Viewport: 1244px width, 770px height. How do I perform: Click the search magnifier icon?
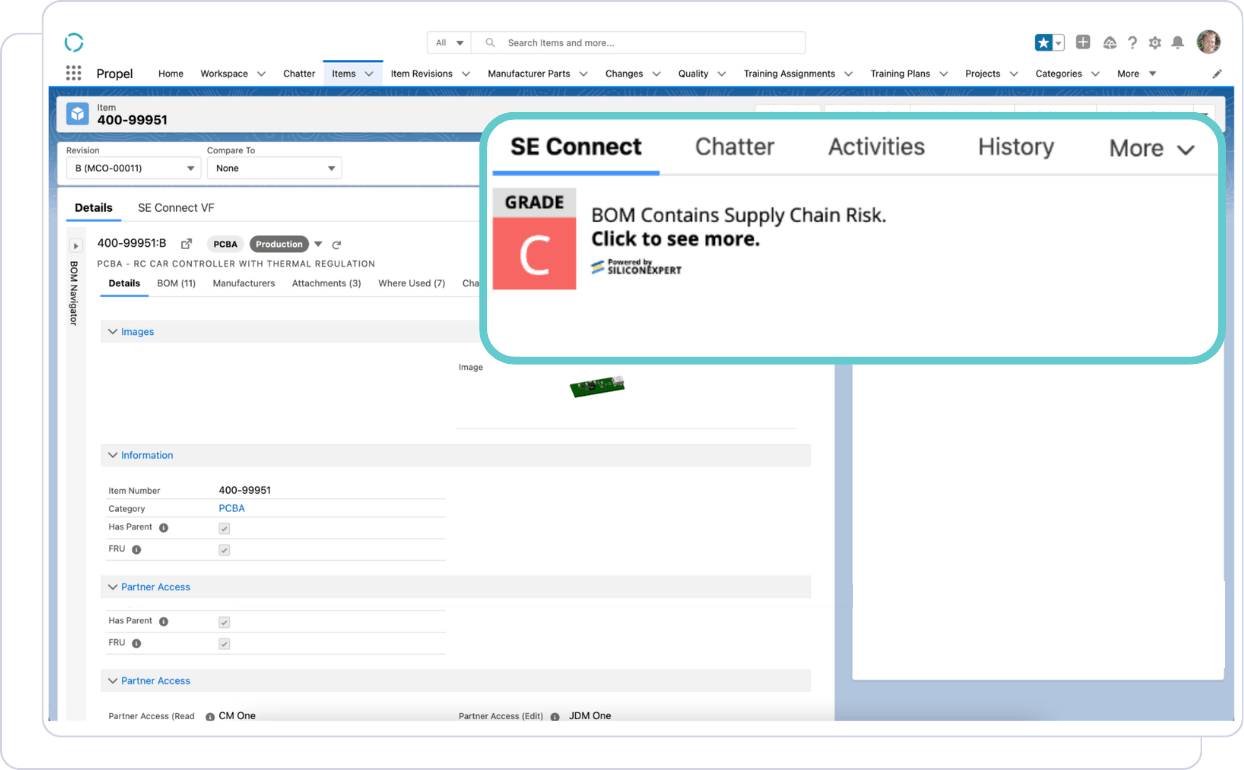[489, 43]
